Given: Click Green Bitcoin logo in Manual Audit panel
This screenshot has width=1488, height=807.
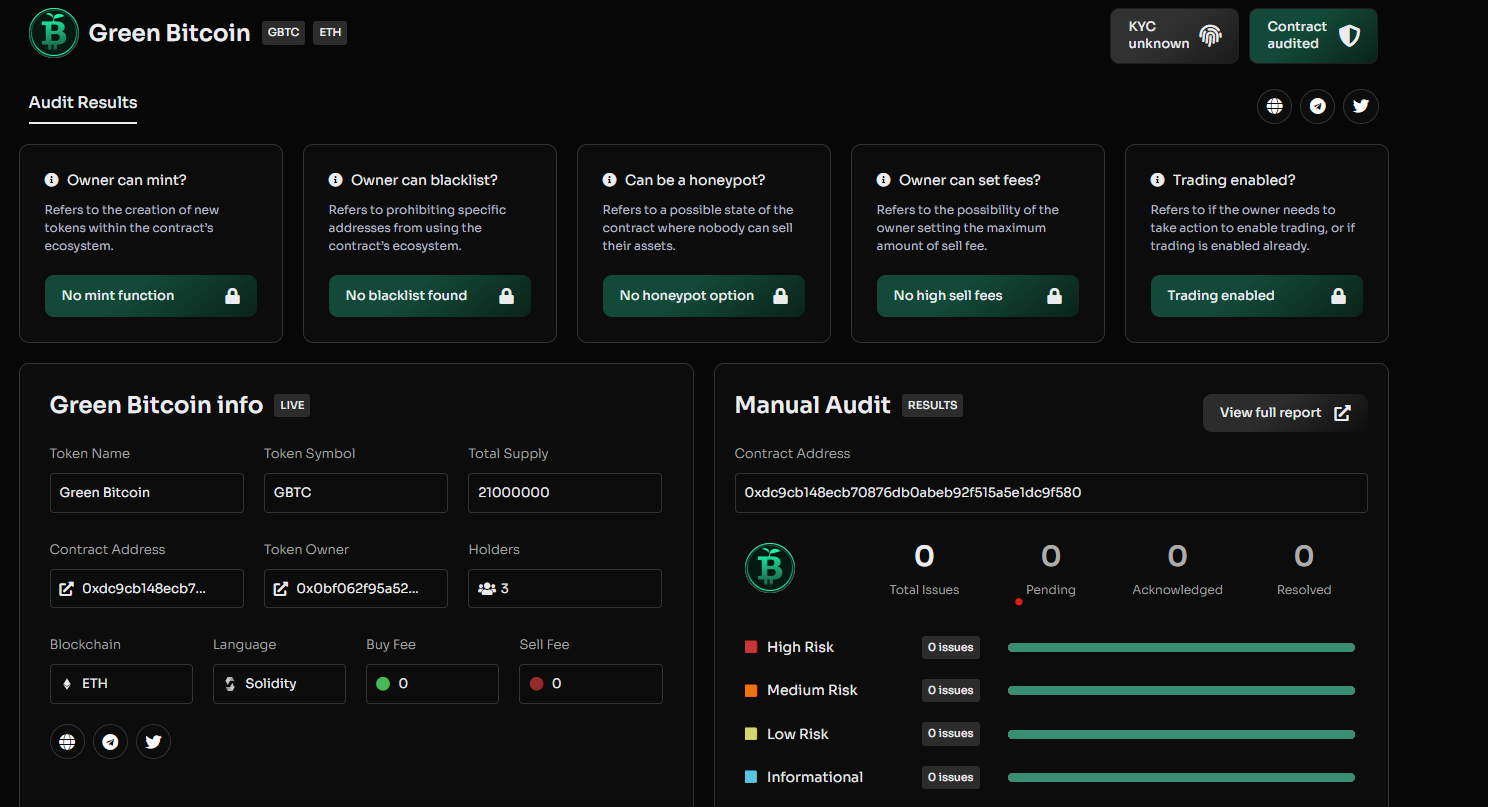Looking at the screenshot, I should (770, 569).
